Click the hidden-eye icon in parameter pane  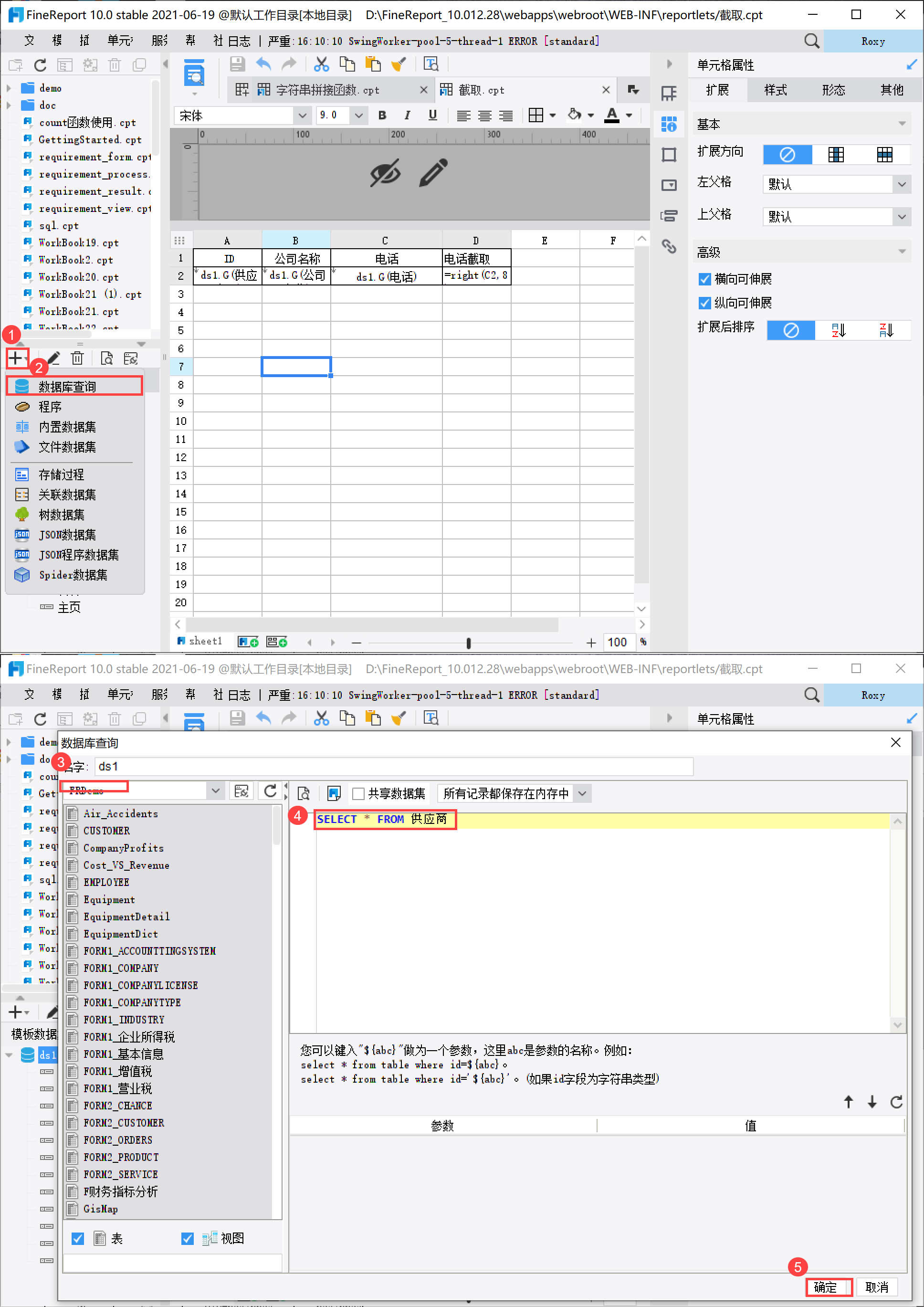coord(386,173)
